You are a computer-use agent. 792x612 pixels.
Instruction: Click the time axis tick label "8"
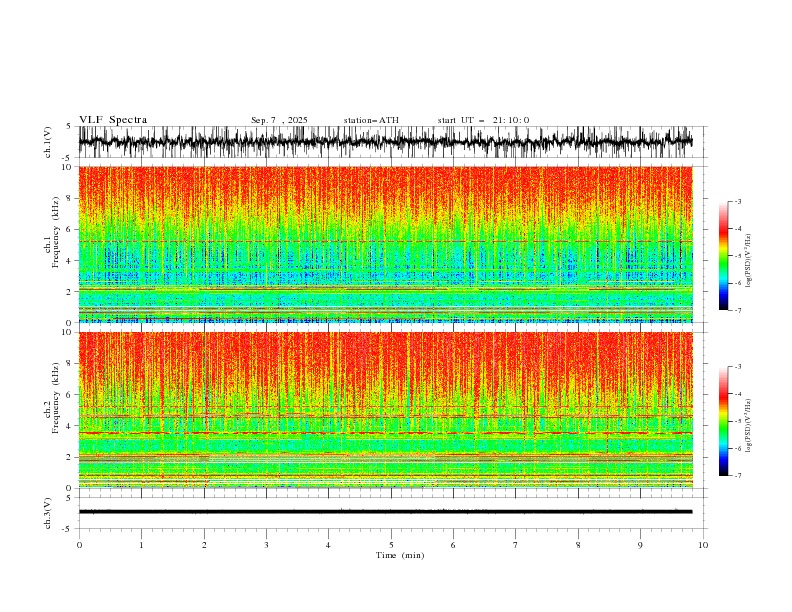coord(578,545)
